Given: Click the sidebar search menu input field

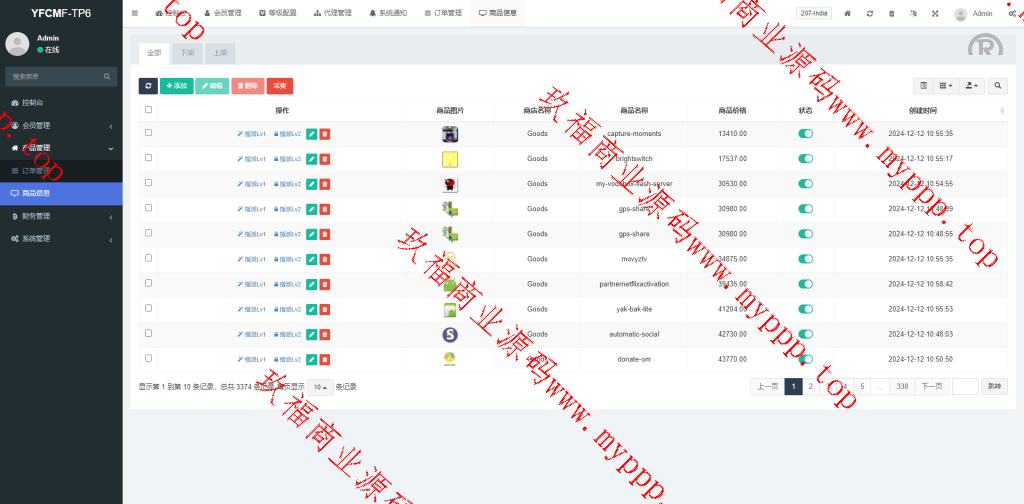Looking at the screenshot, I should click(x=55, y=76).
